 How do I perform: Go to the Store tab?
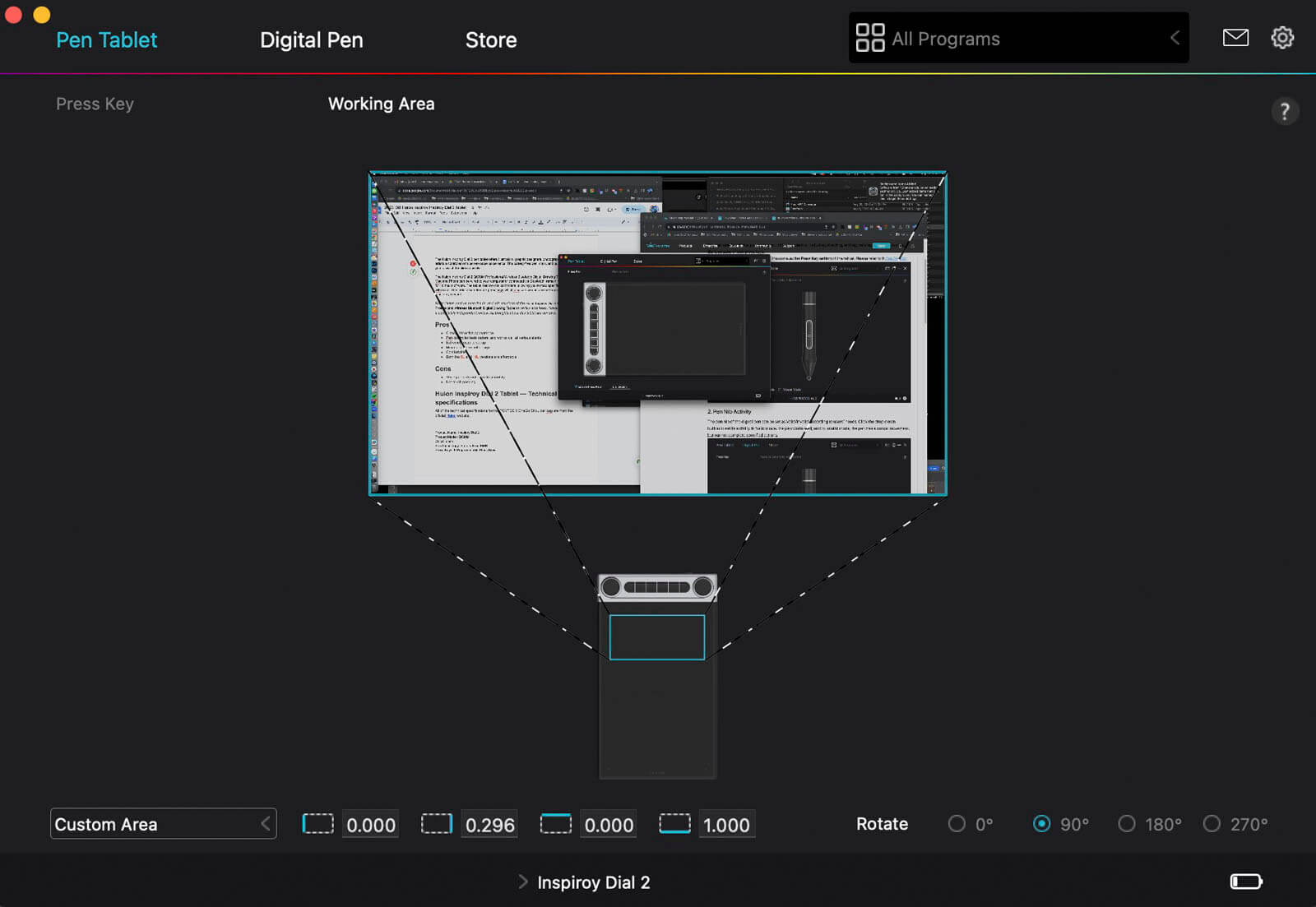point(491,40)
